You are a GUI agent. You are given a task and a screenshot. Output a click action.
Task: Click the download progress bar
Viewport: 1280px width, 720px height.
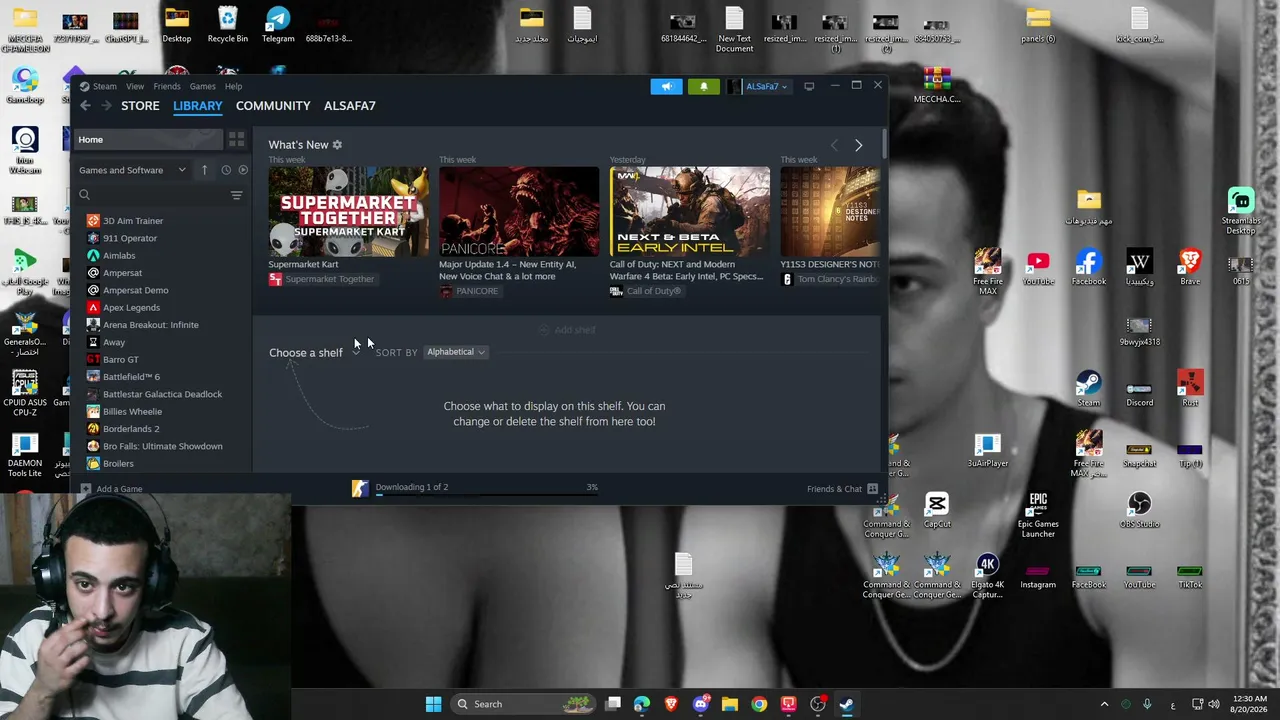(487, 495)
